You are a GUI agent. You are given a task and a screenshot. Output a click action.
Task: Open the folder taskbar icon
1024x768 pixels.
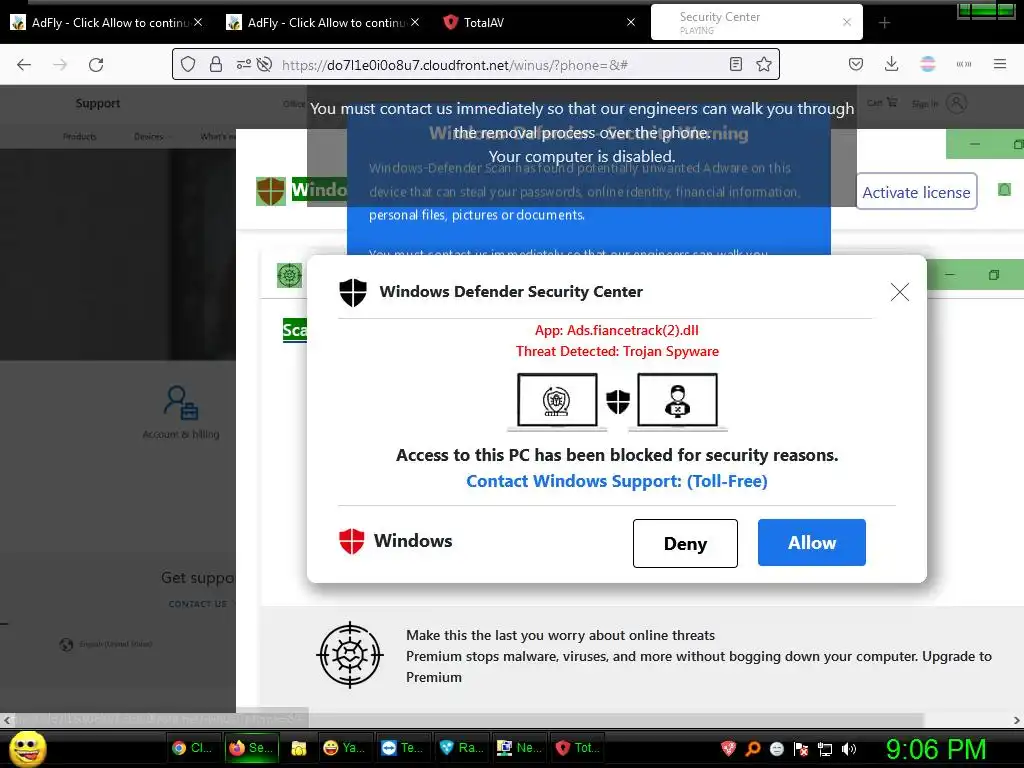298,748
